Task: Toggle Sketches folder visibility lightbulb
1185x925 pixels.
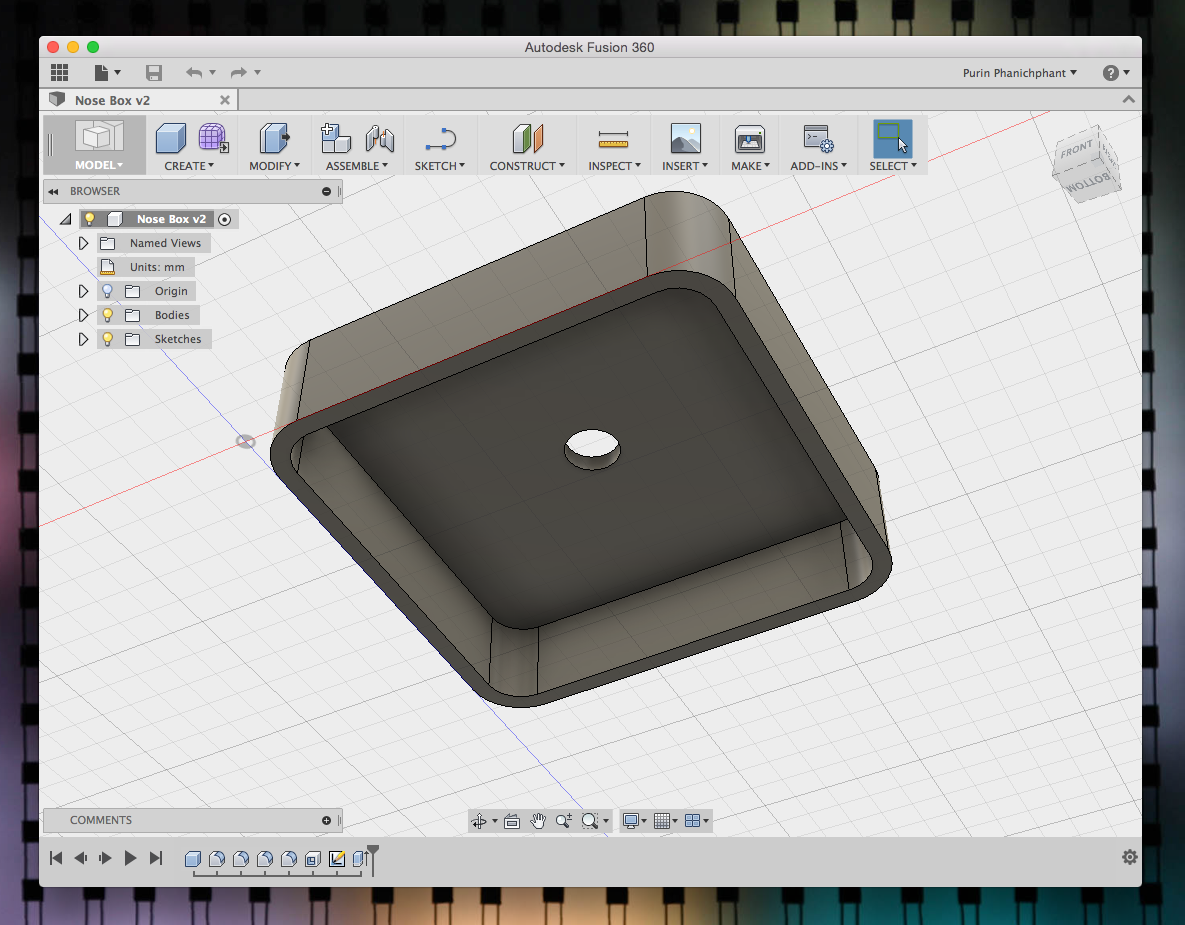Action: coord(107,339)
